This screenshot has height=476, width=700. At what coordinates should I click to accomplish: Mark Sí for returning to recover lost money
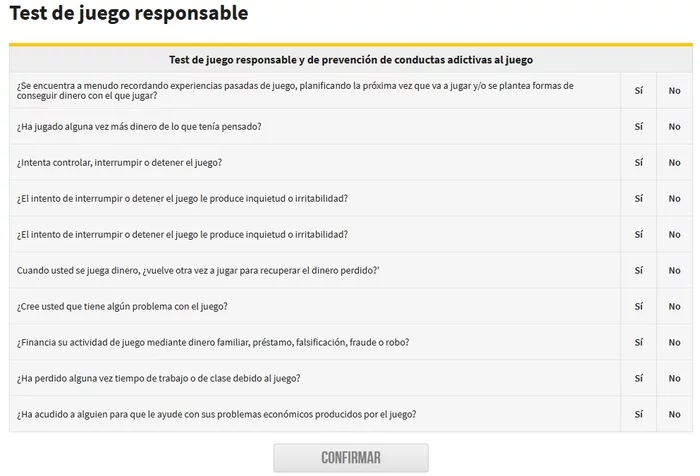[x=638, y=271]
